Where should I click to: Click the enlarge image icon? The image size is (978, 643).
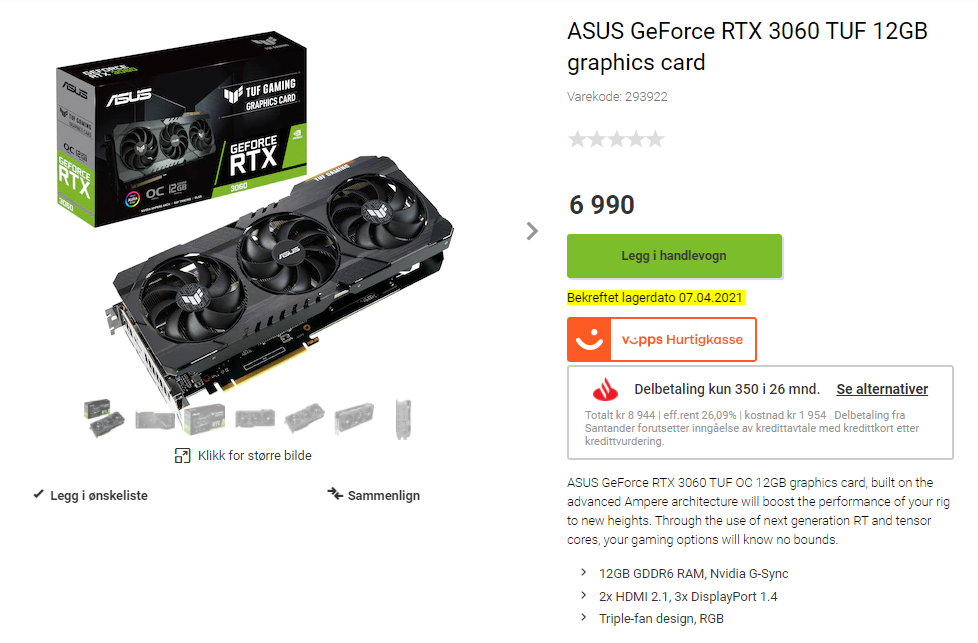182,456
